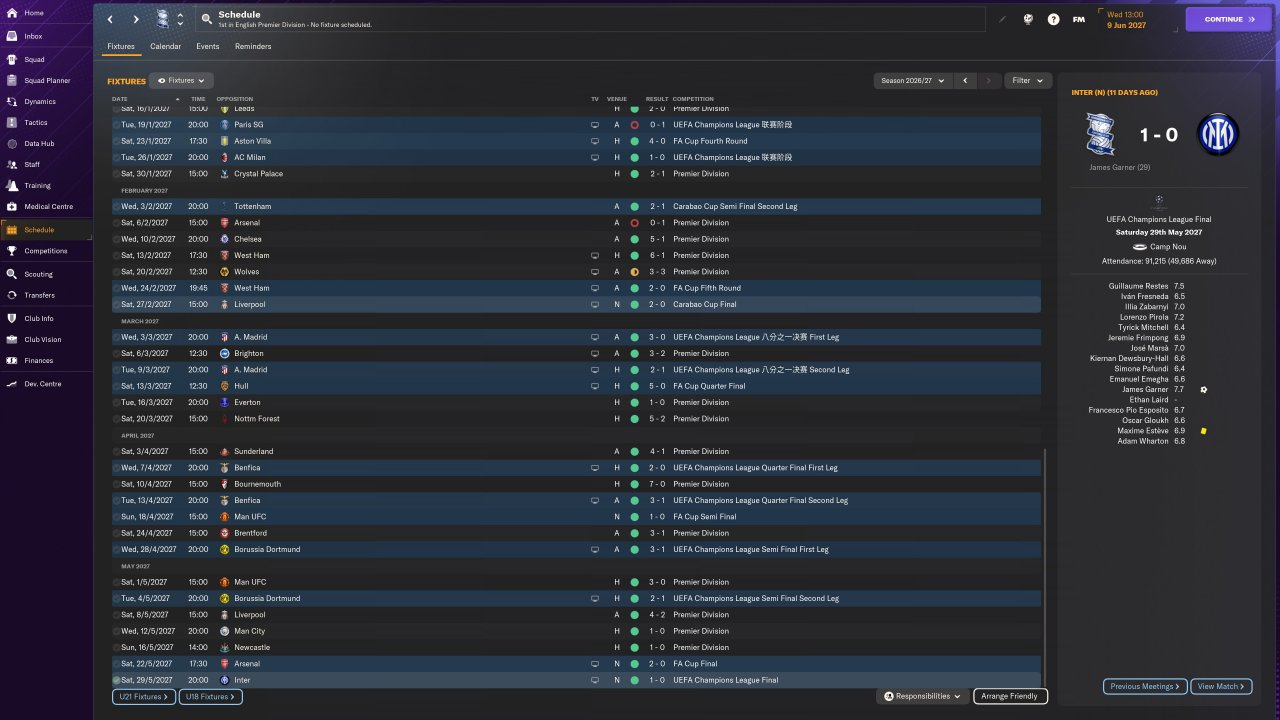Image resolution: width=1280 pixels, height=720 pixels.
Task: Switch to the Events tab
Action: [x=208, y=46]
